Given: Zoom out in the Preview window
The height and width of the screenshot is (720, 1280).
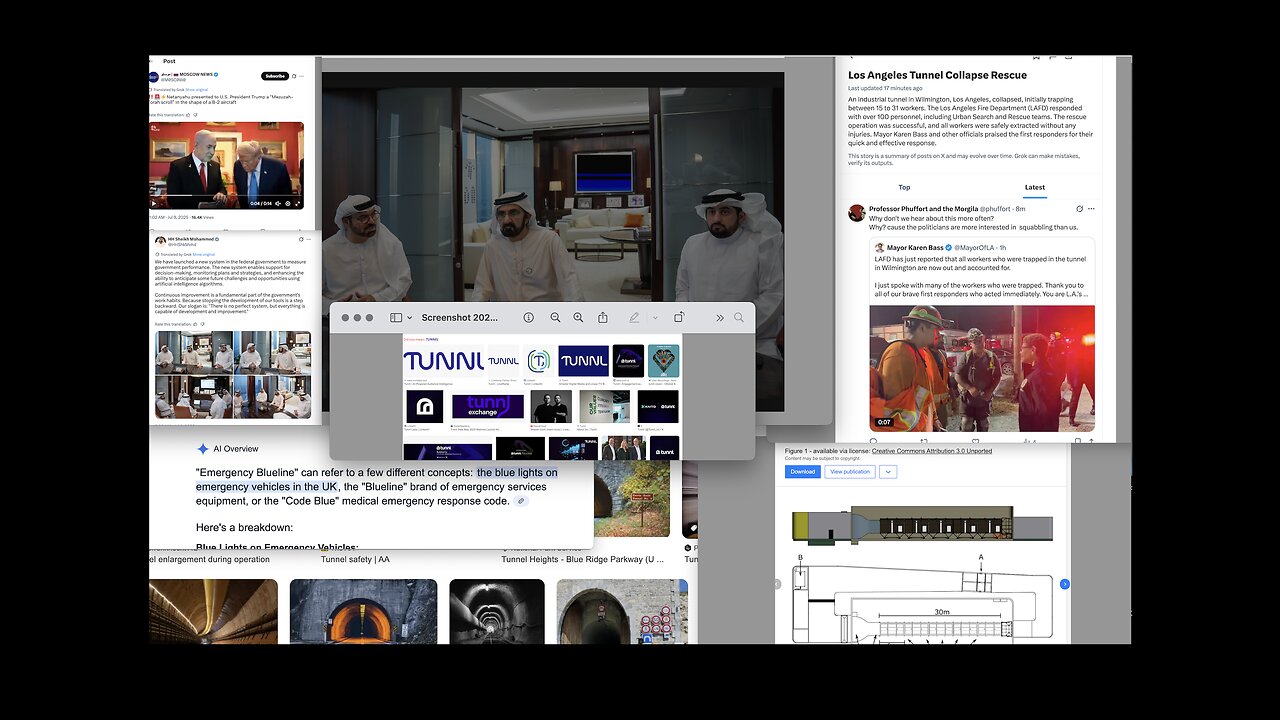Looking at the screenshot, I should pos(555,317).
